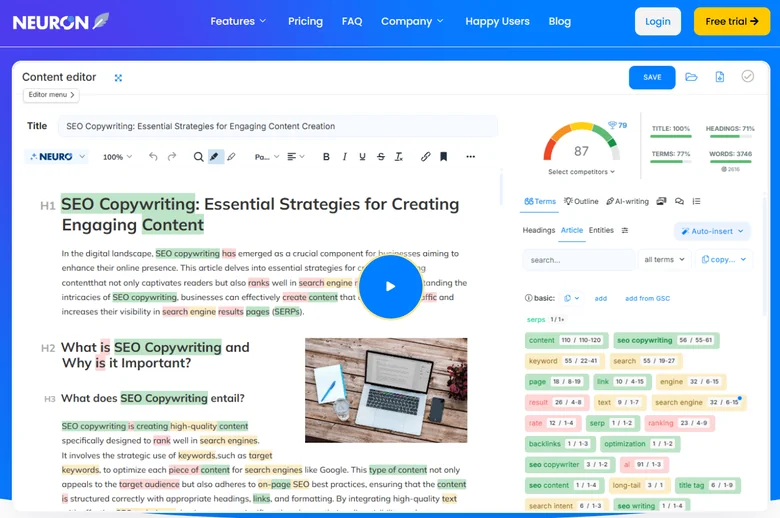The height and width of the screenshot is (518, 780).
Task: Redo the last edit
Action: (x=172, y=157)
